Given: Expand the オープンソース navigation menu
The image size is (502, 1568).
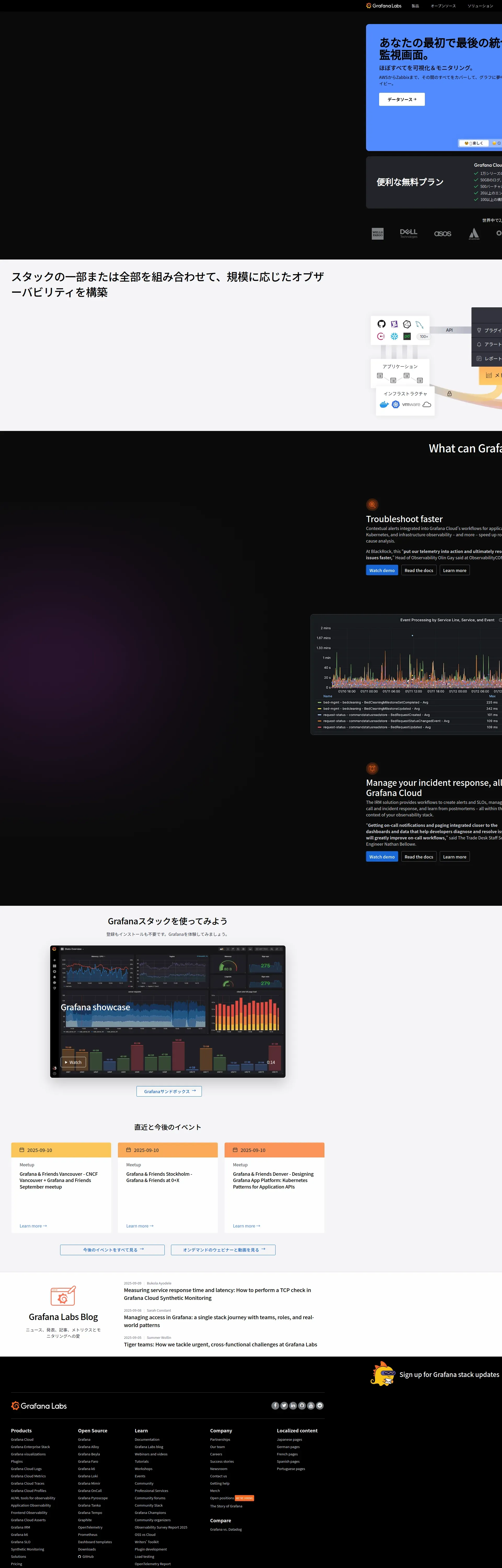Looking at the screenshot, I should pos(443,5).
